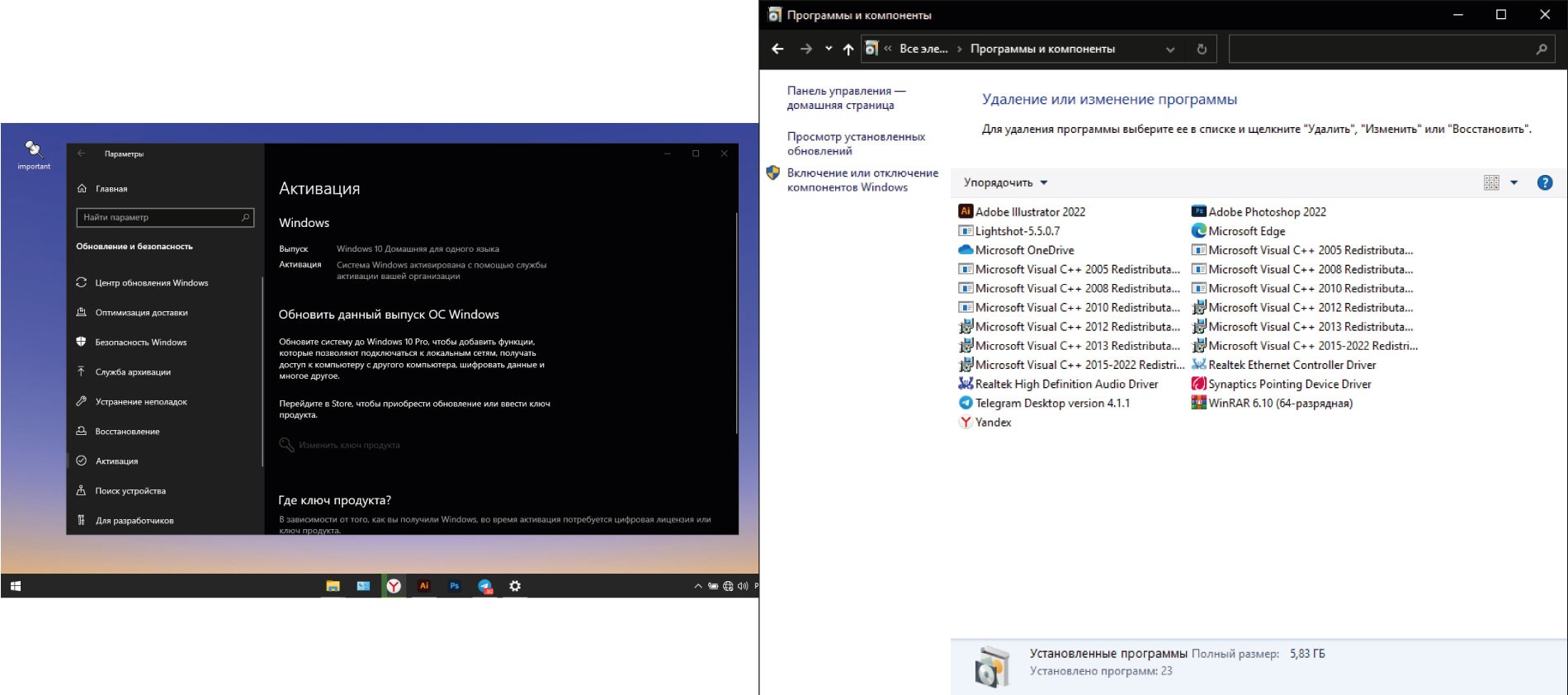Viewport: 1568px width, 695px height.
Task: Go back in Programs and Components window
Action: pyautogui.click(x=777, y=49)
